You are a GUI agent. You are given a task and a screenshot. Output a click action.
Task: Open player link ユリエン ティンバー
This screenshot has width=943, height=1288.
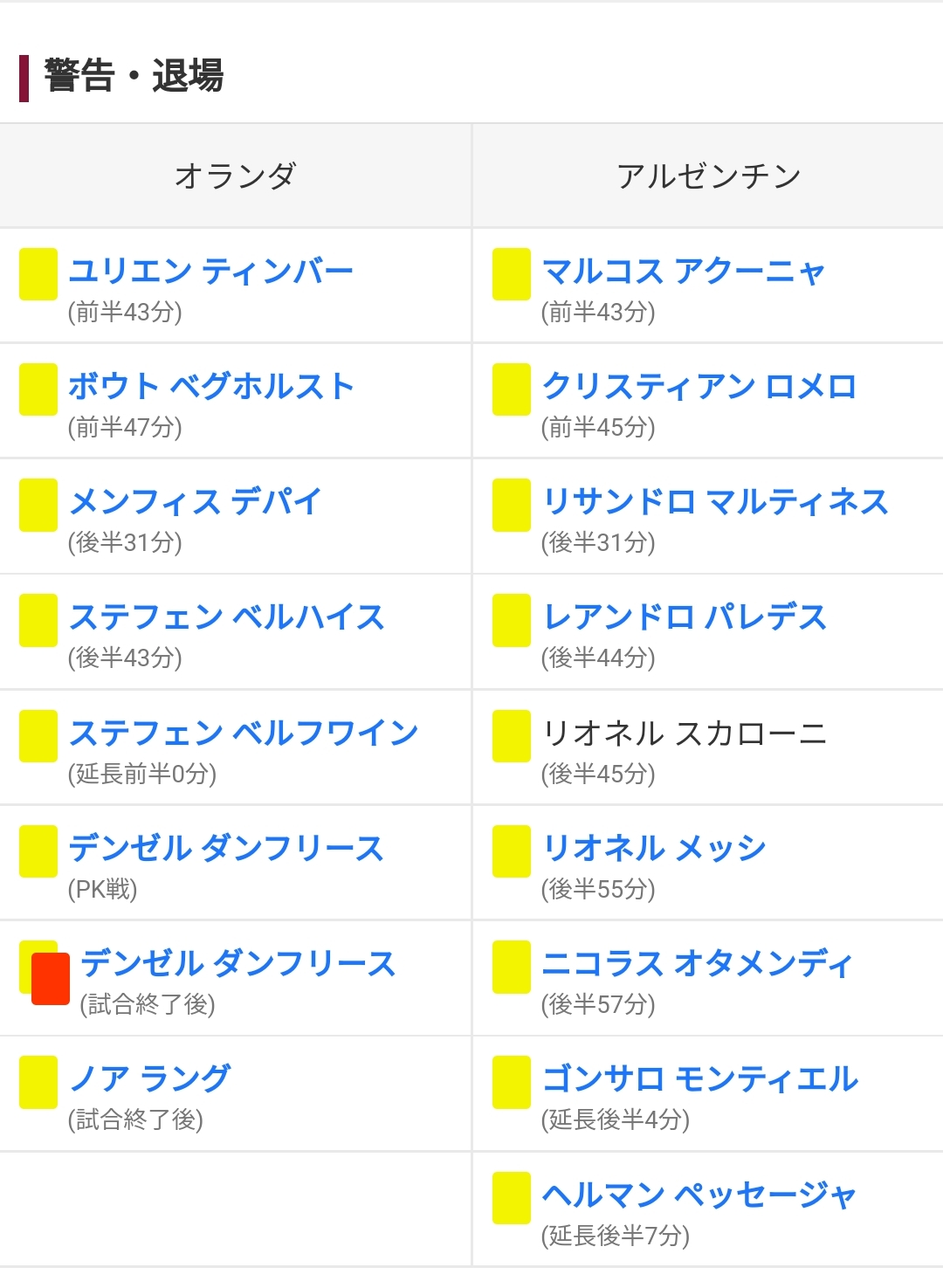211,271
